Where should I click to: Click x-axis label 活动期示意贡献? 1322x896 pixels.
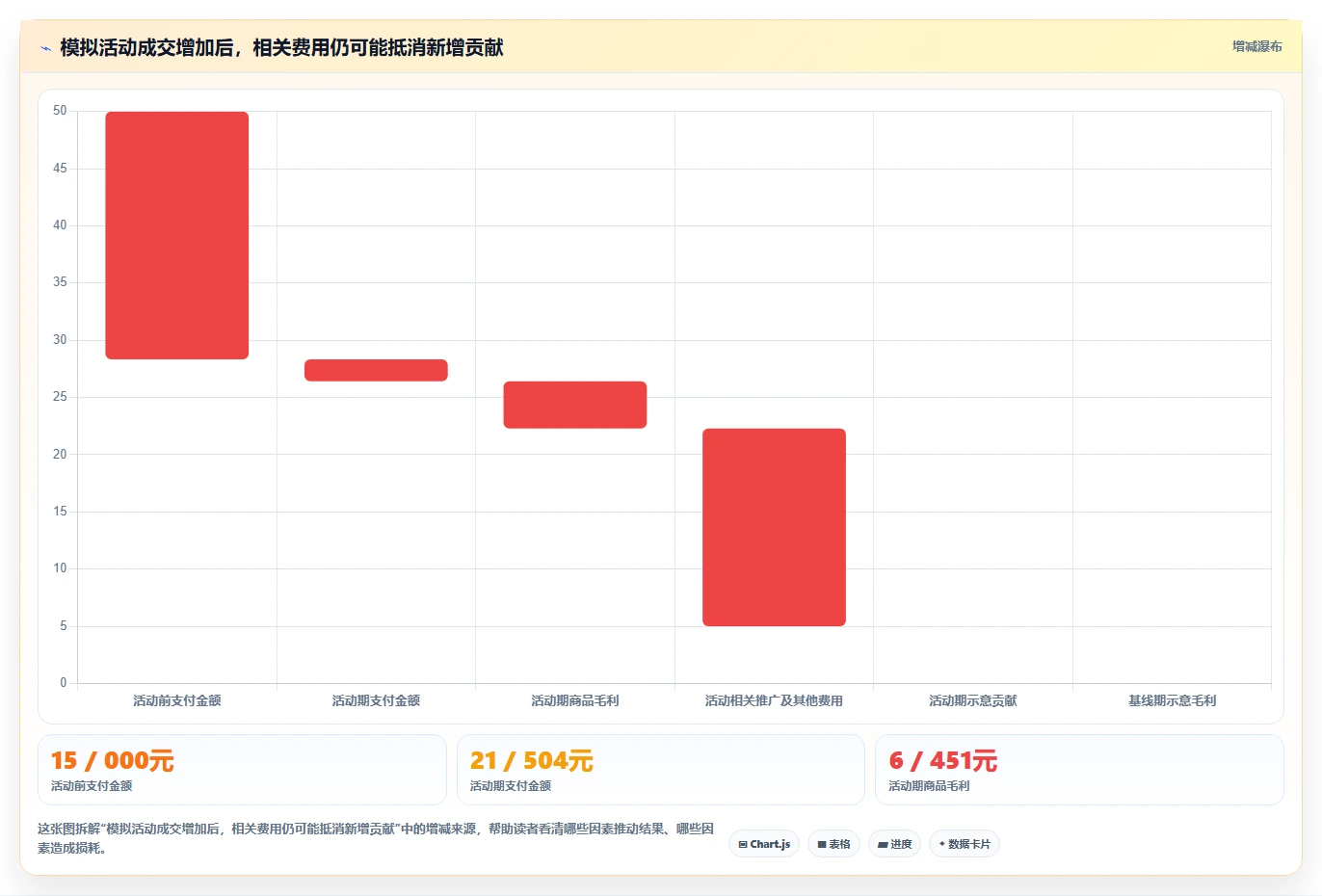[x=973, y=700]
